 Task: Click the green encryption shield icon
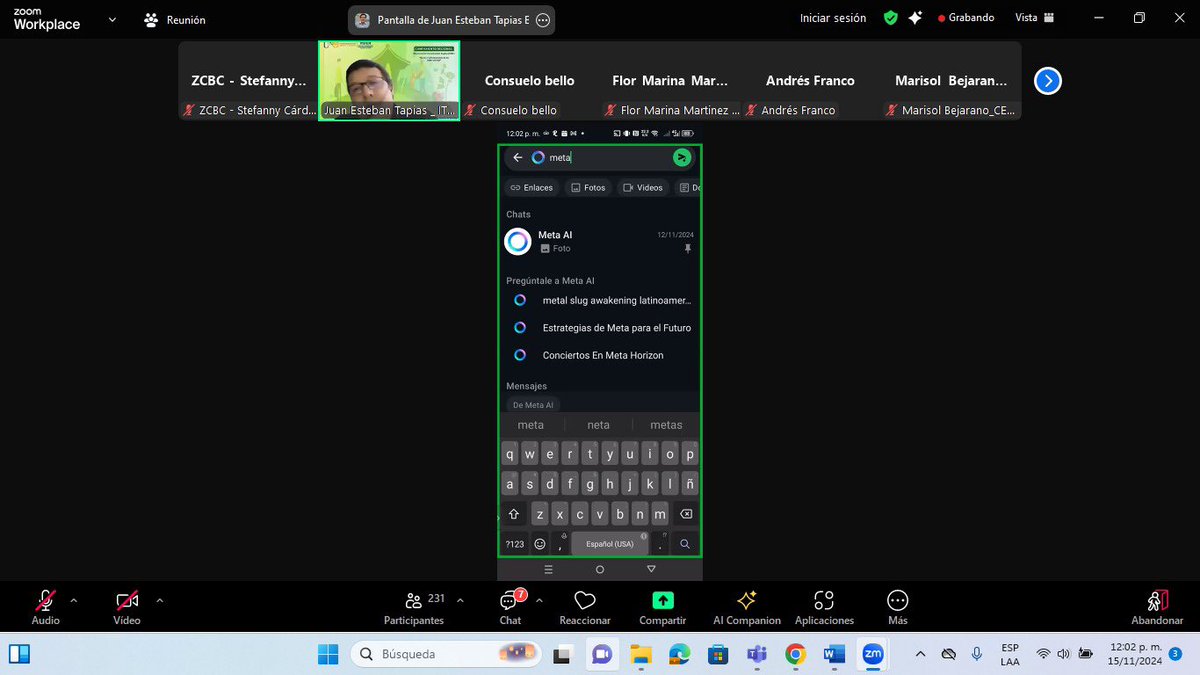point(890,18)
